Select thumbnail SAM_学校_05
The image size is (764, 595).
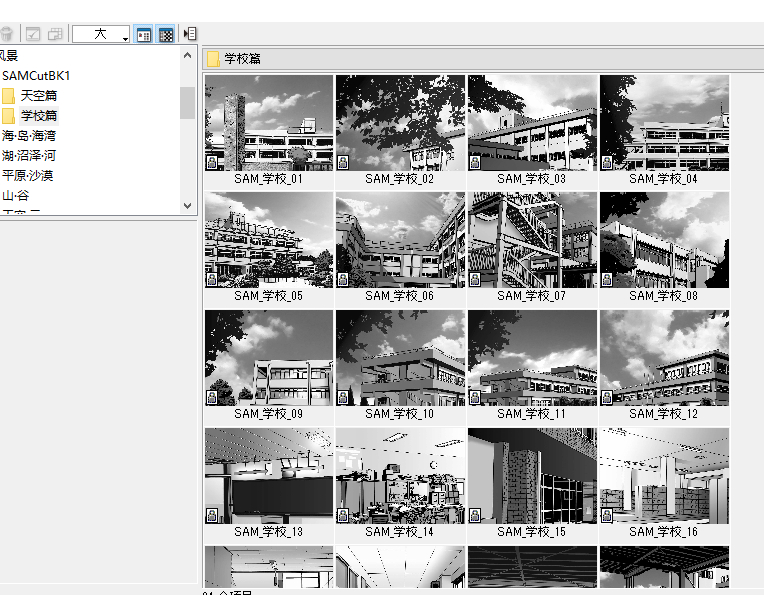pos(269,240)
